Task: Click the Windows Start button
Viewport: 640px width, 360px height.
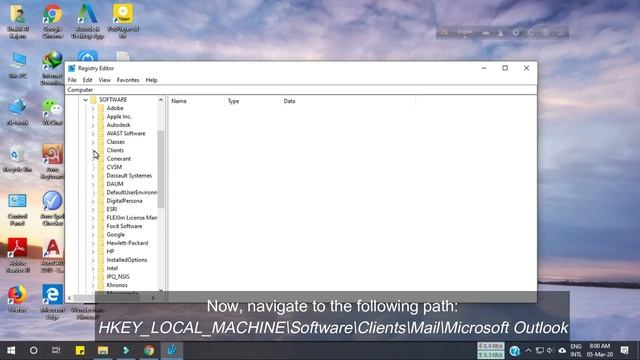Action: pos(11,350)
